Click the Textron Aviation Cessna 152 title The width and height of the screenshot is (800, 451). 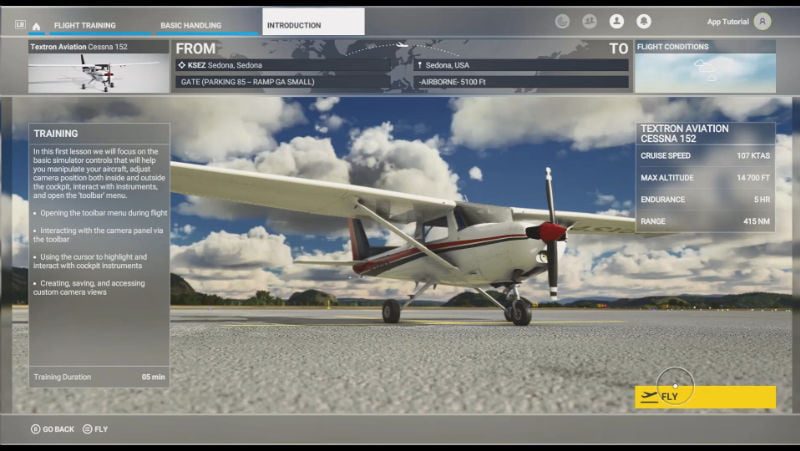pos(79,46)
